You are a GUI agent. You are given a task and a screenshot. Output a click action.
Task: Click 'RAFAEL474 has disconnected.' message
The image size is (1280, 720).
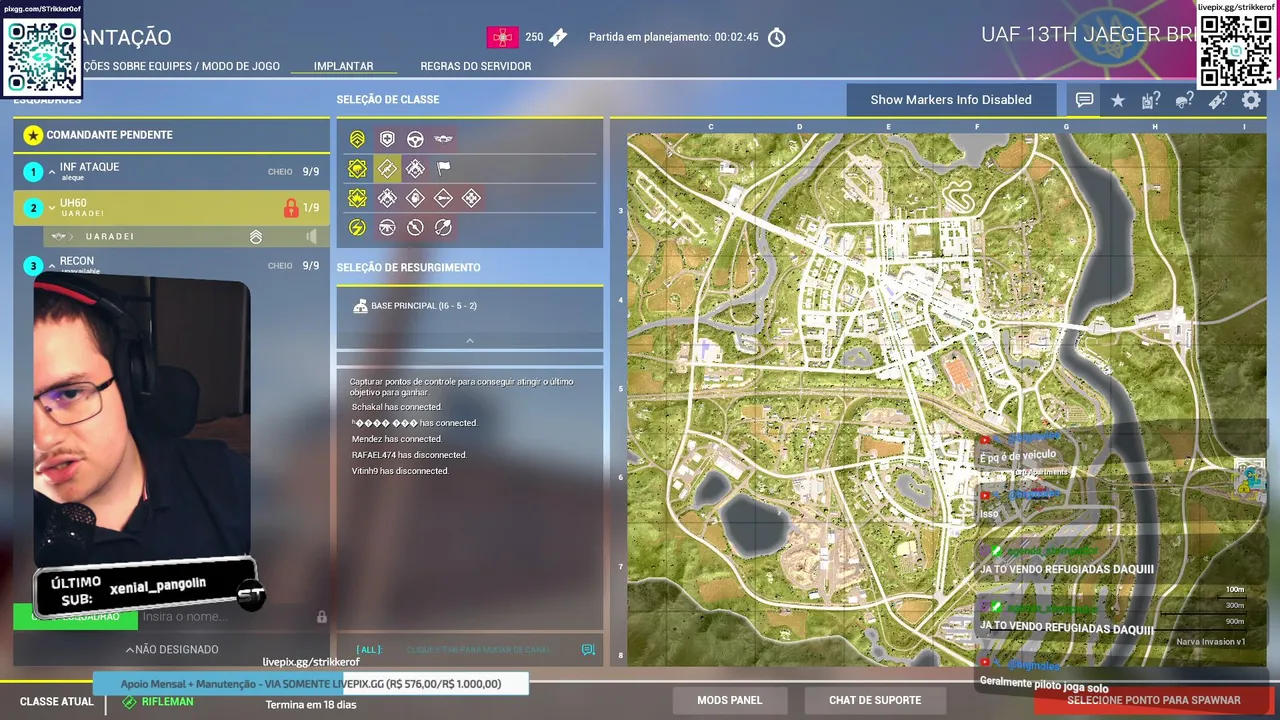click(409, 455)
